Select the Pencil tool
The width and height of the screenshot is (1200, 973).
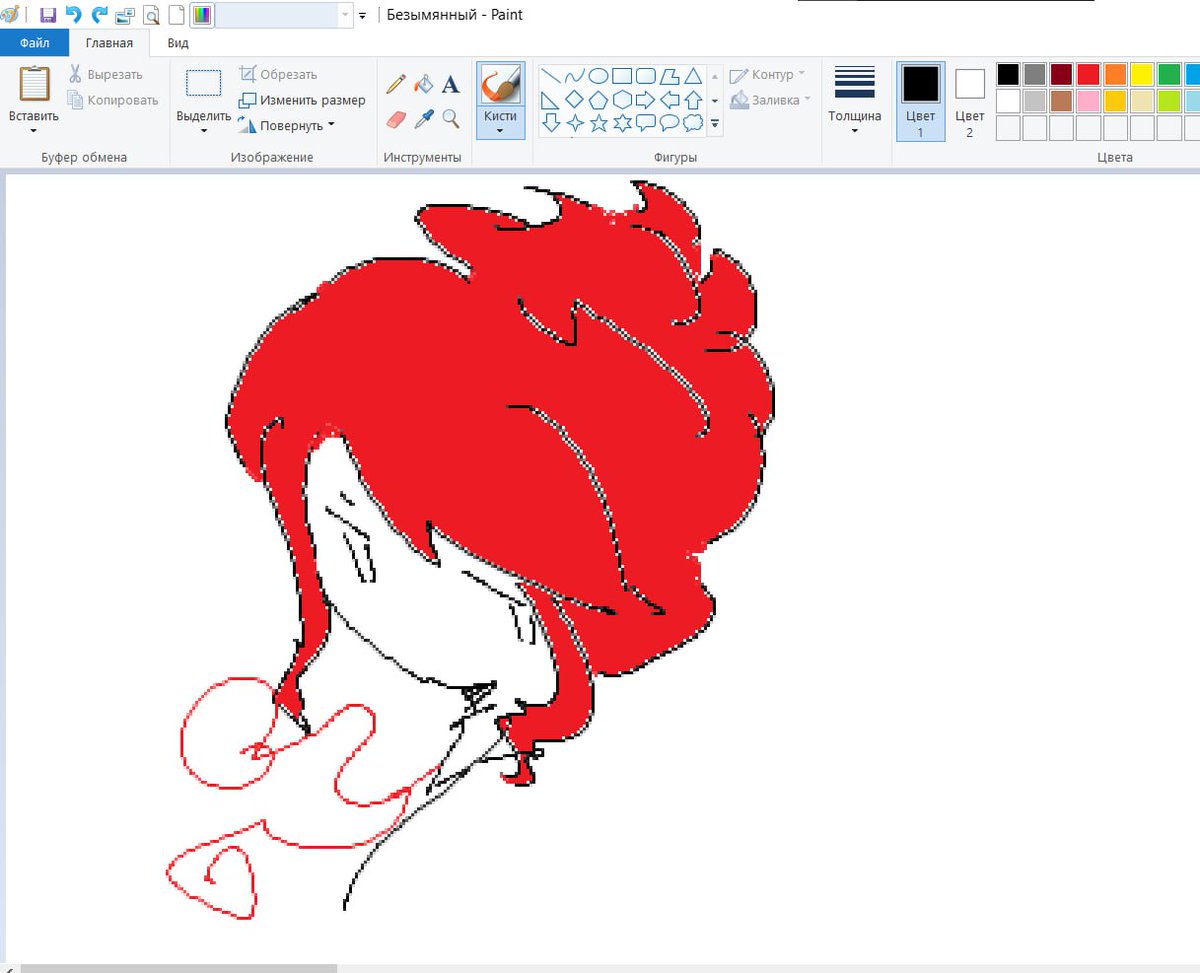[x=395, y=84]
